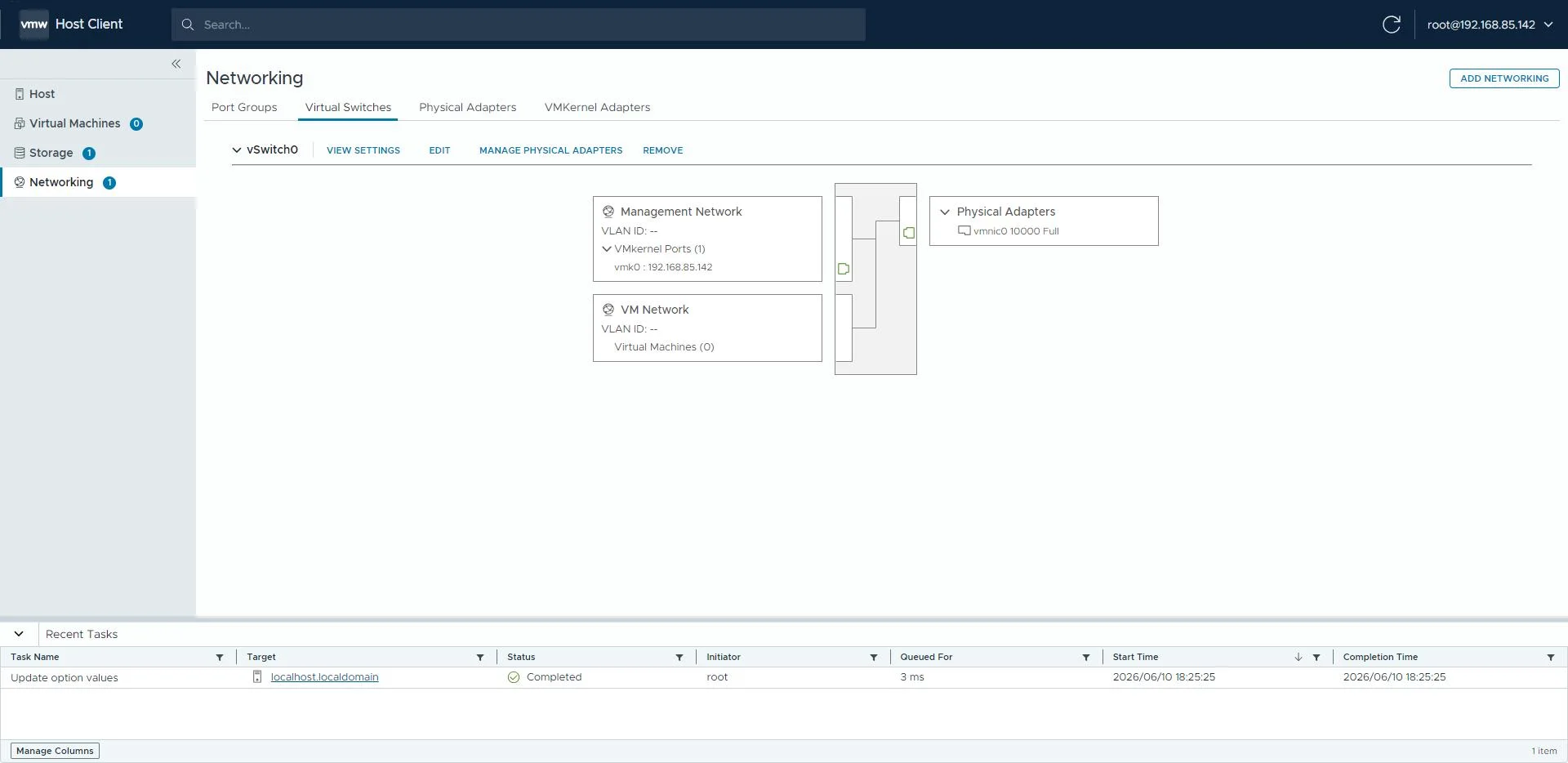Image resolution: width=1568 pixels, height=763 pixels.
Task: Click vmk0 : 192.168.85.142 entry
Action: coord(663,267)
